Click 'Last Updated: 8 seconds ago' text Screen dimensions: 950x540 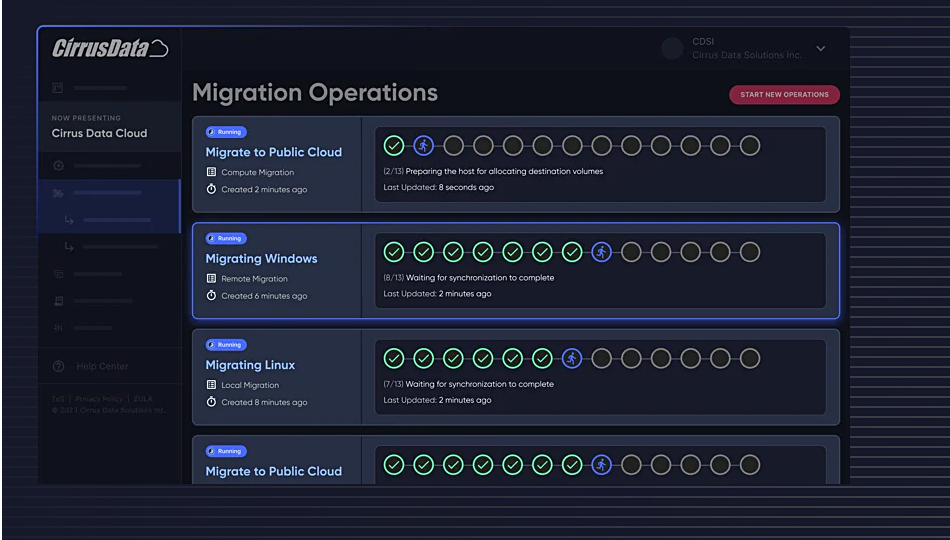pos(439,187)
